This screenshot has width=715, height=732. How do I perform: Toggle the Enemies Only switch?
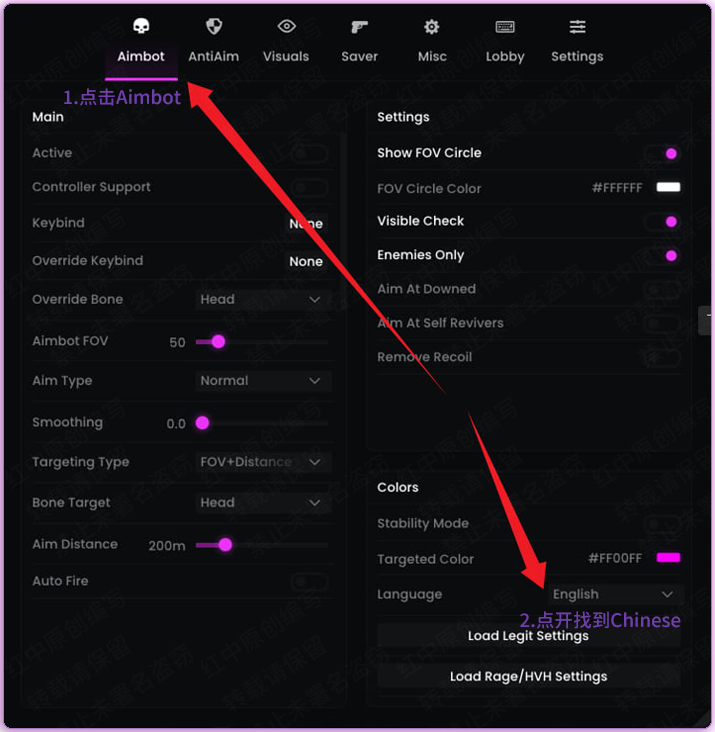[663, 256]
